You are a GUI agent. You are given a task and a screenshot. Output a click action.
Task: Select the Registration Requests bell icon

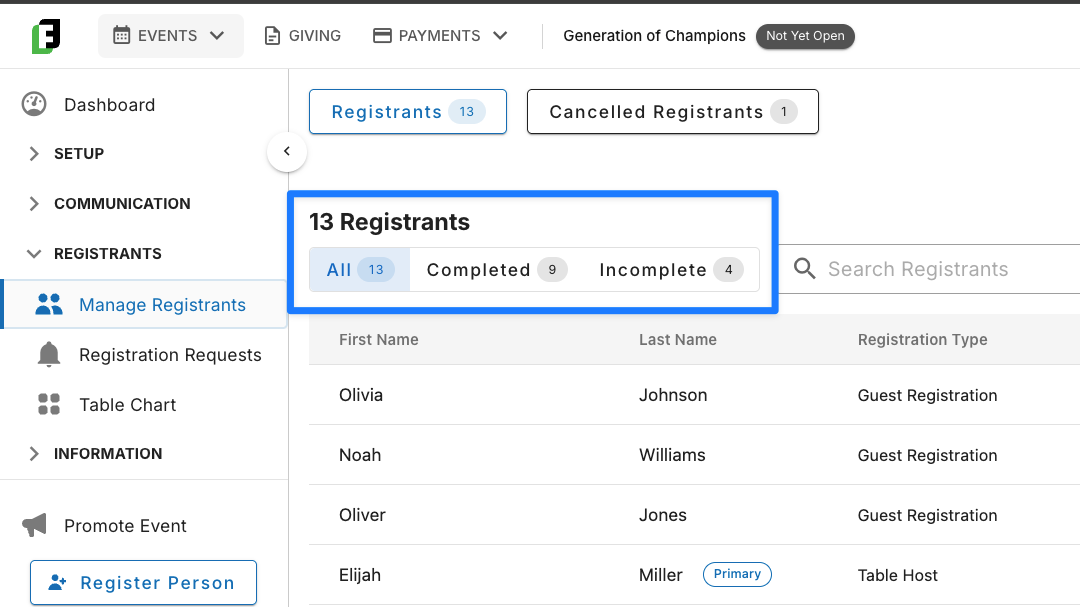click(x=49, y=355)
